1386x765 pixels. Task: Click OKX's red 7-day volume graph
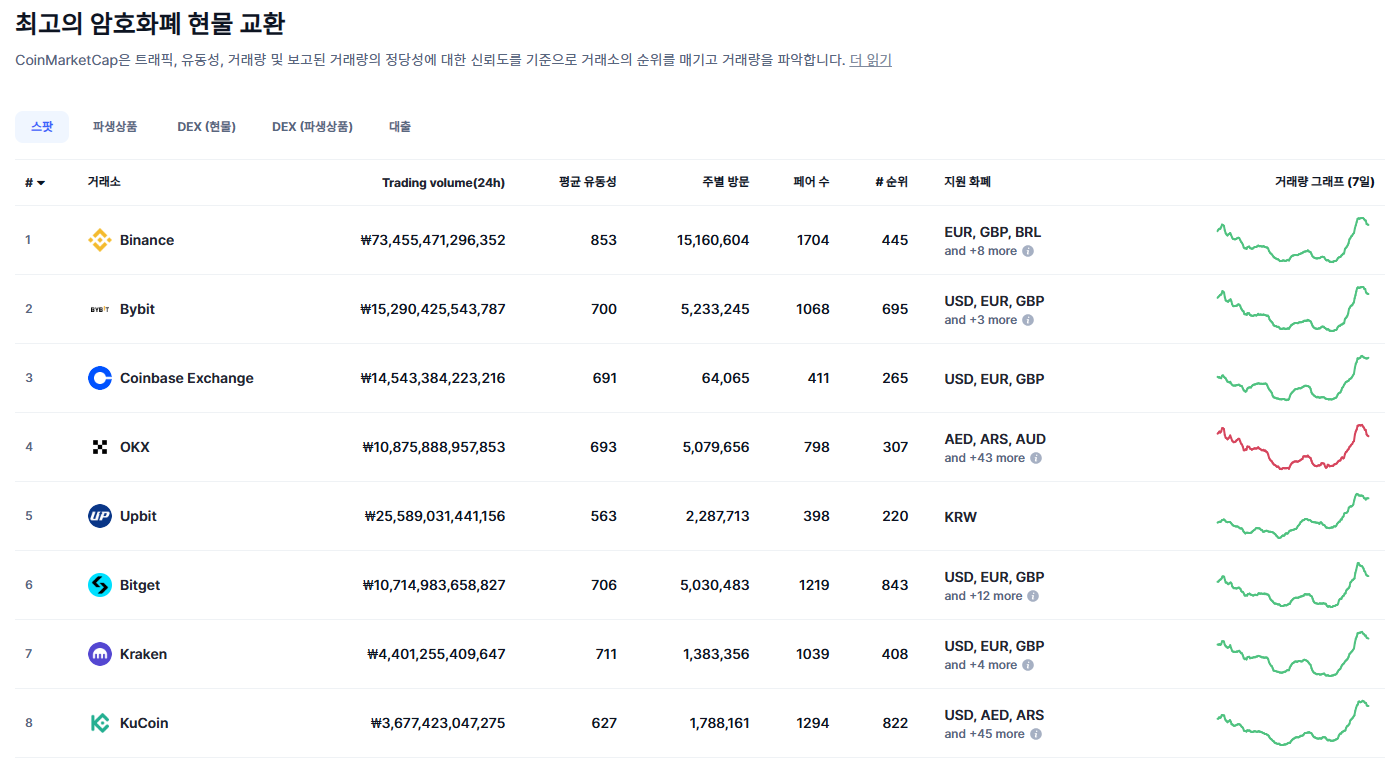tap(1292, 447)
